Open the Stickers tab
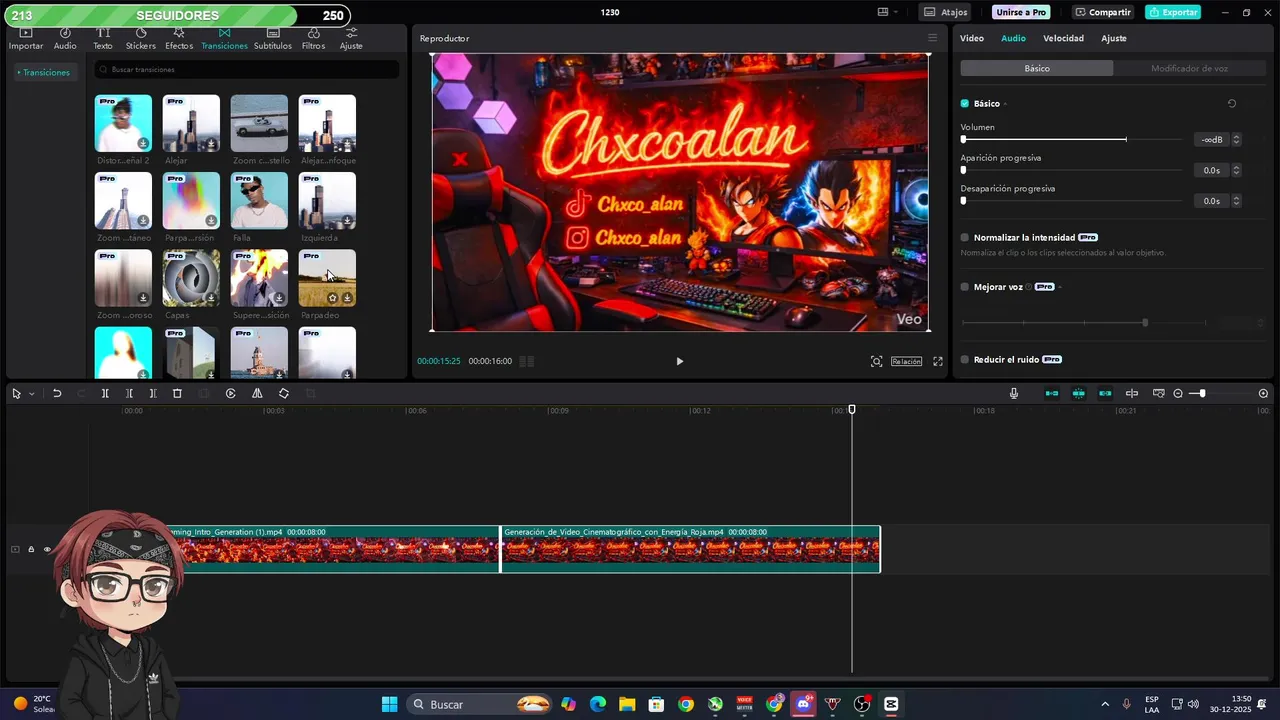The image size is (1280, 720). point(141,39)
